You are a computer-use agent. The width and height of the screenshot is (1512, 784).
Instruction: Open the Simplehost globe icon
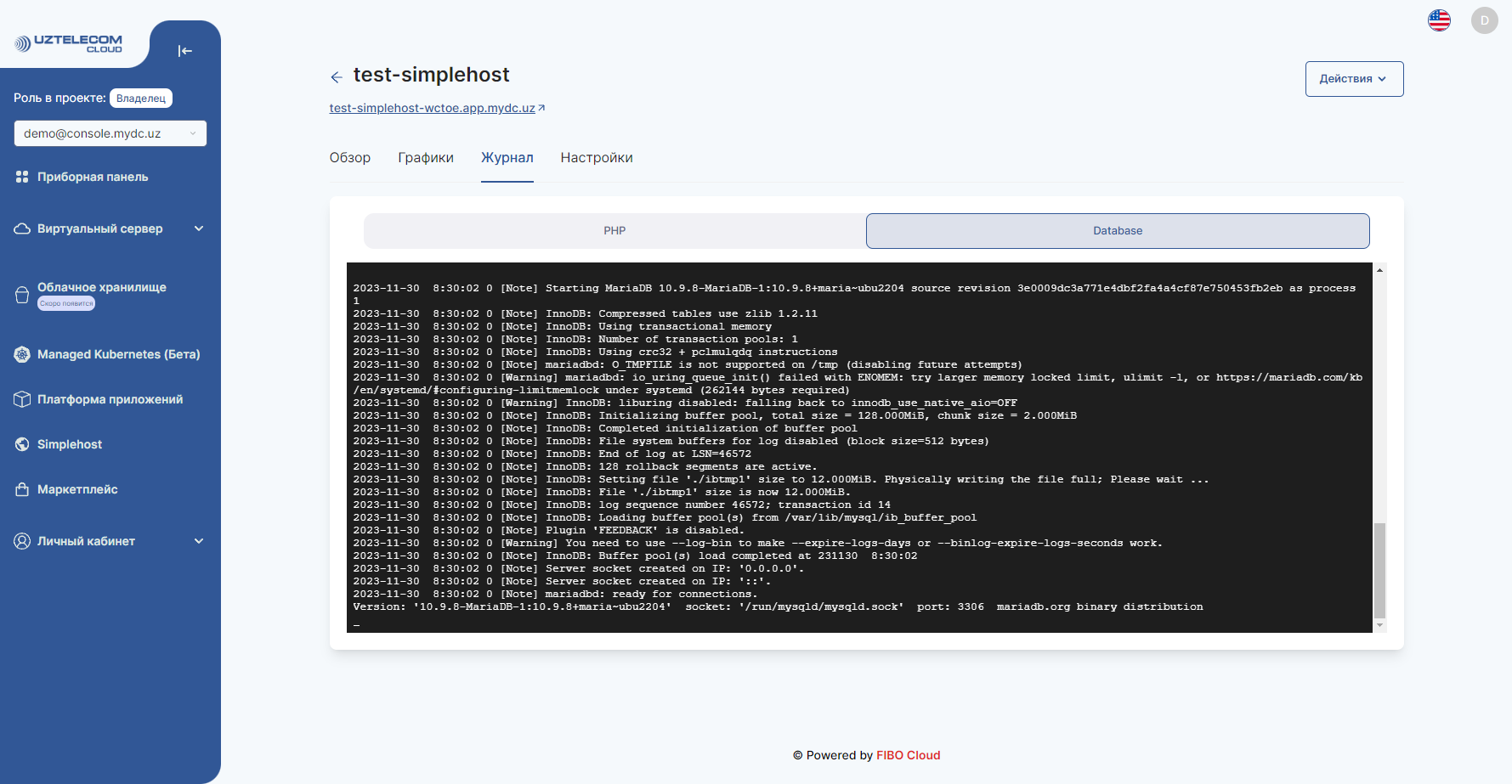tap(21, 443)
